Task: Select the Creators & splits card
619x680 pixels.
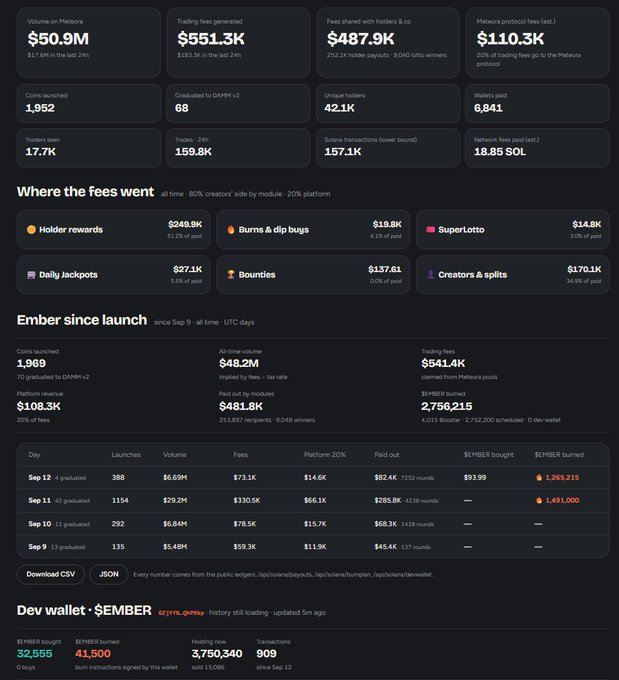Action: tap(513, 275)
